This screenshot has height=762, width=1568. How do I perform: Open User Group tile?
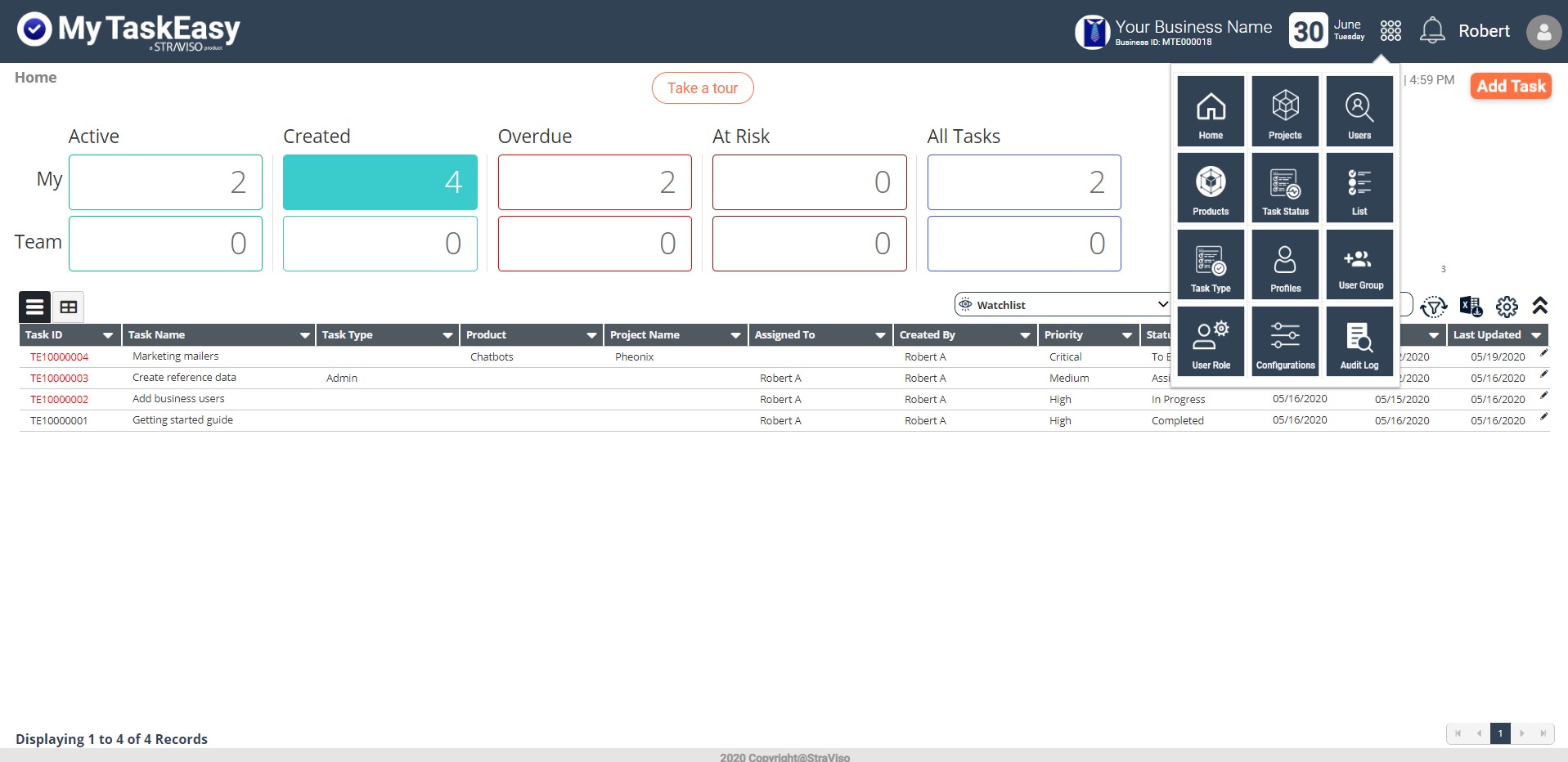[x=1359, y=264]
